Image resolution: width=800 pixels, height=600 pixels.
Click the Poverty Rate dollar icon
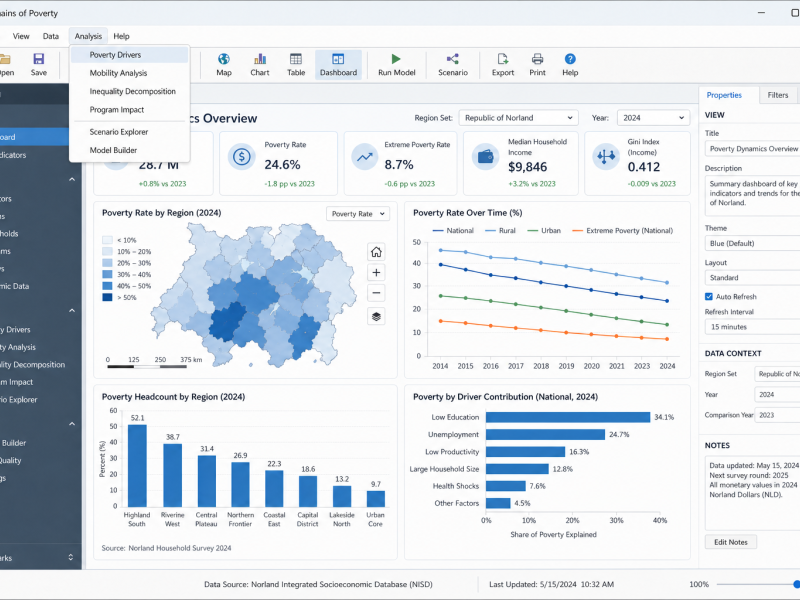pyautogui.click(x=241, y=157)
